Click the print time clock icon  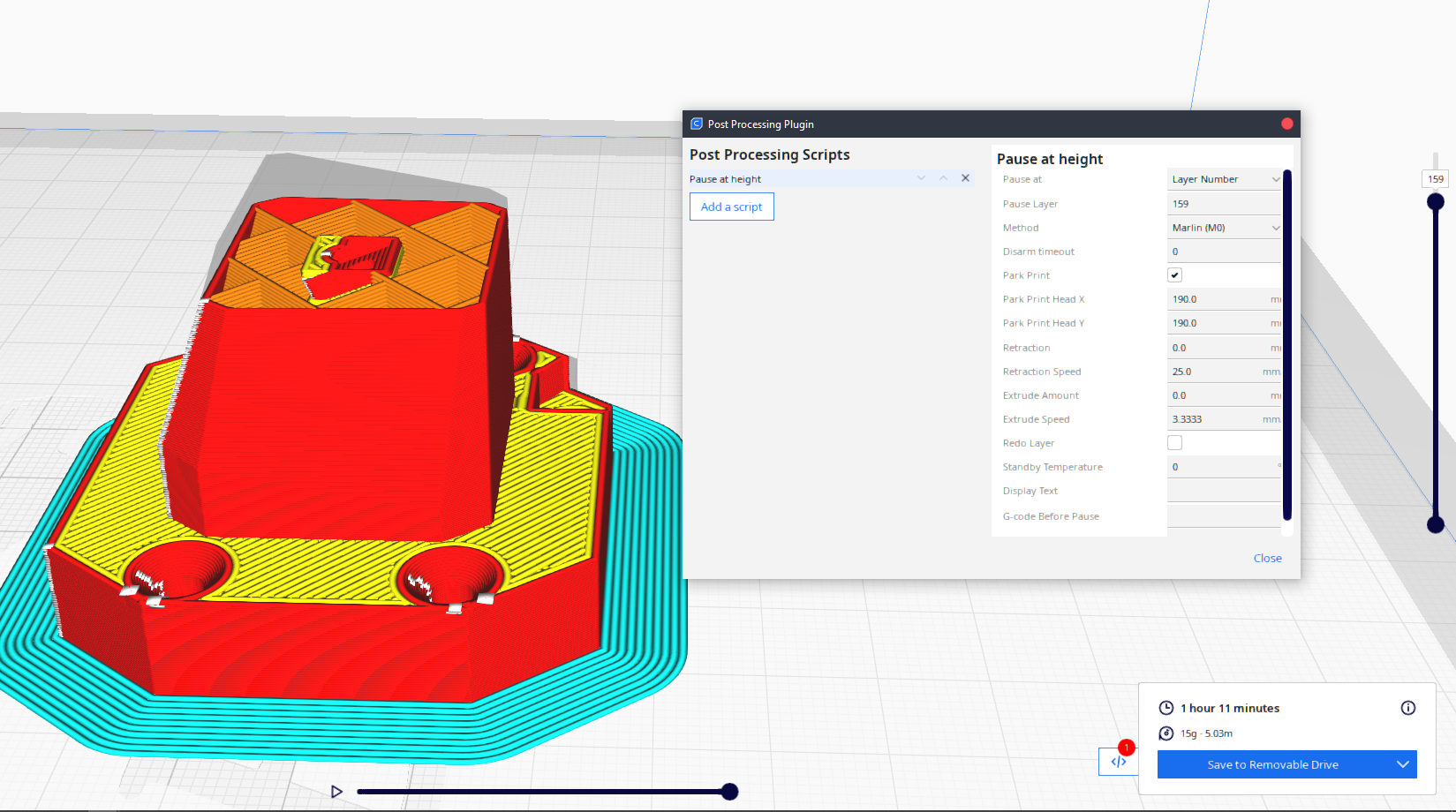pyautogui.click(x=1166, y=708)
